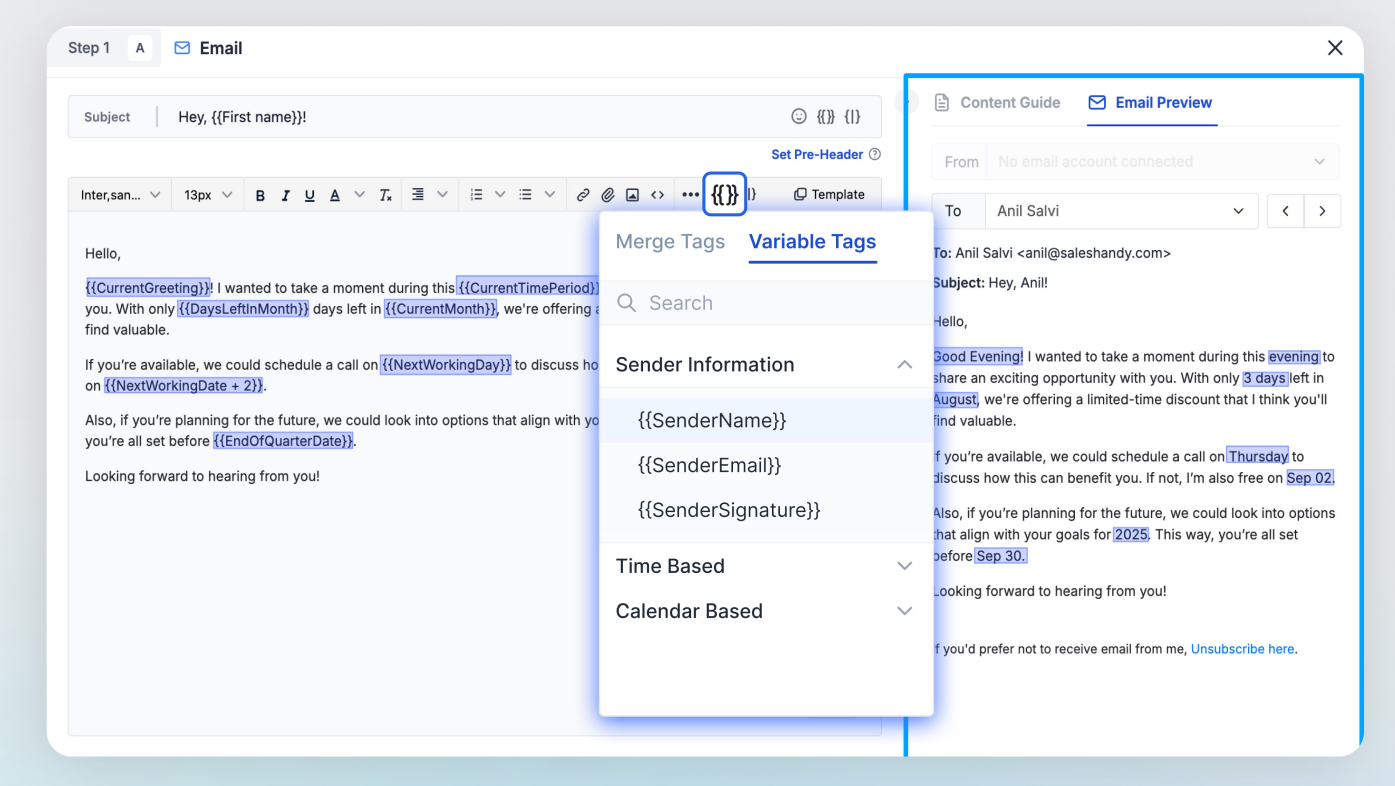Image resolution: width=1395 pixels, height=786 pixels.
Task: Toggle italic text formatting
Action: coord(285,195)
